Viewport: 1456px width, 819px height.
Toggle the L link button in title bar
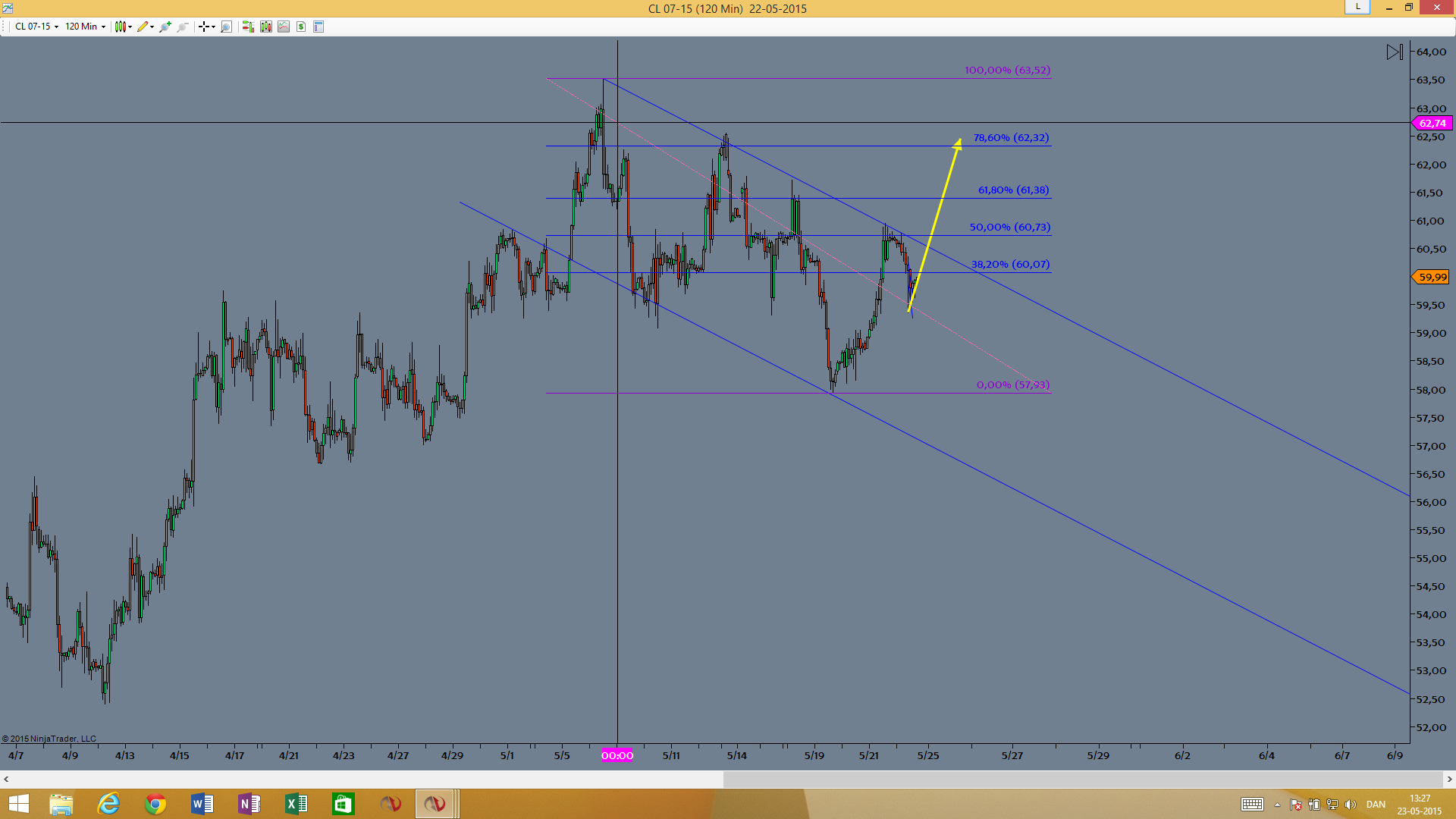click(x=1357, y=7)
